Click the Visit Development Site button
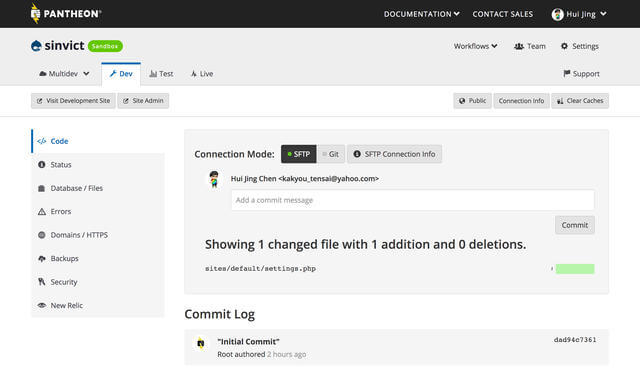This screenshot has height=371, width=640. click(x=73, y=101)
